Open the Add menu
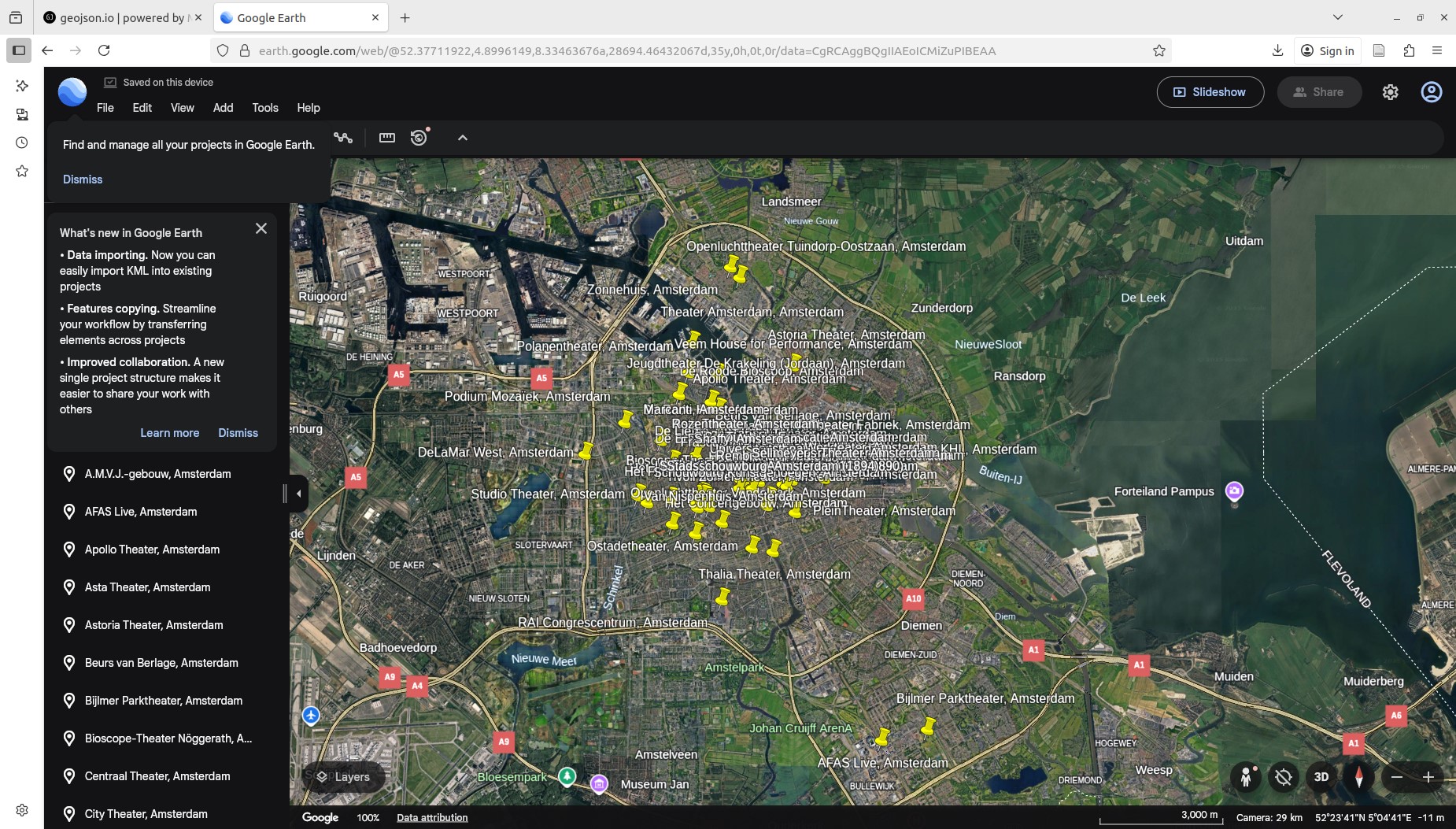The height and width of the screenshot is (829, 1456). point(224,108)
